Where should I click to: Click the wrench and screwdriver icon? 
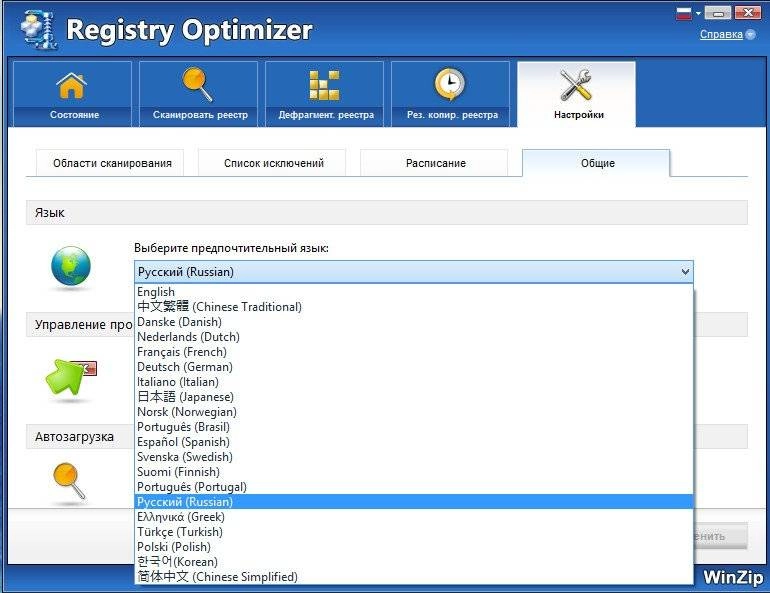tap(576, 85)
